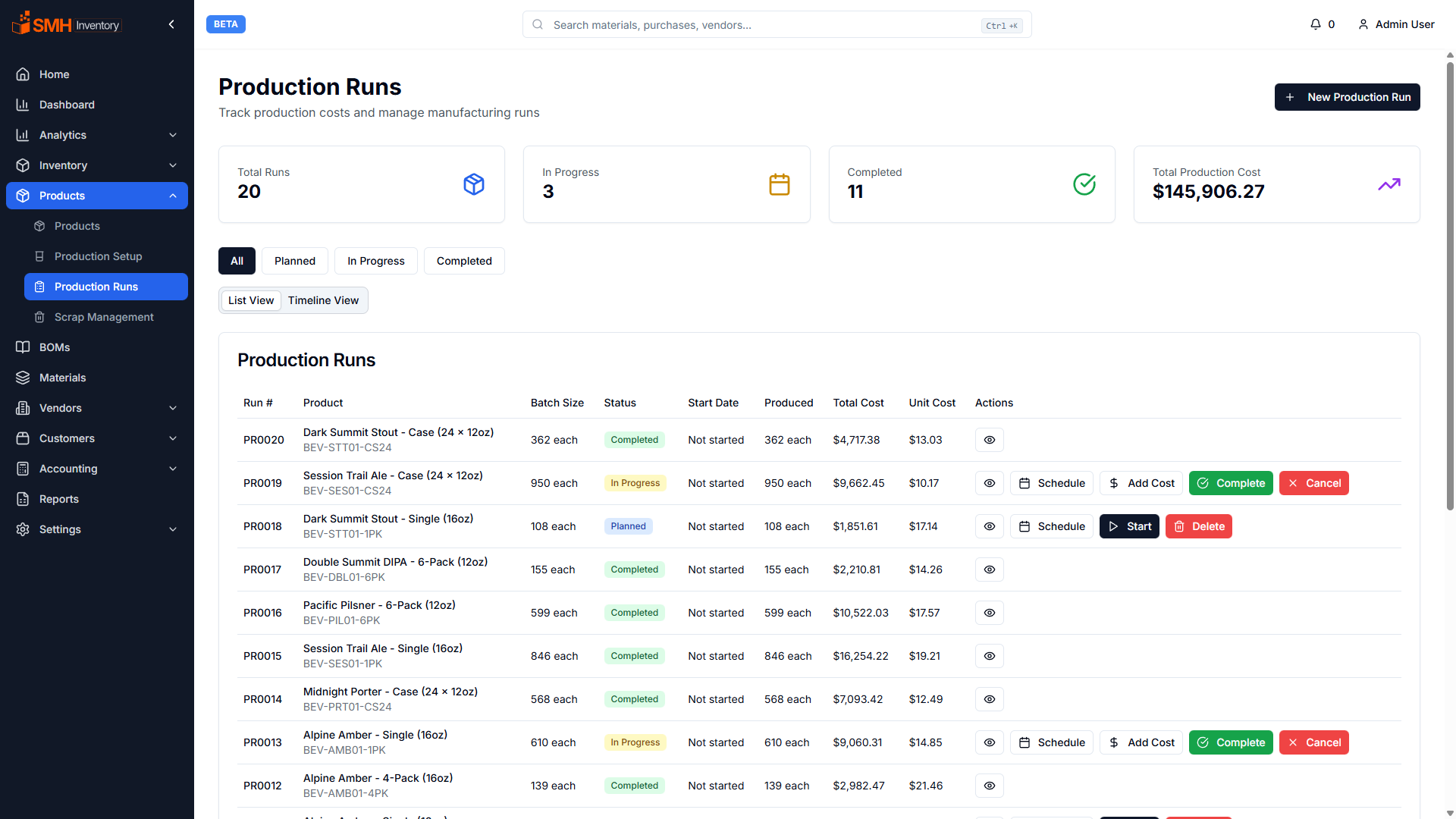Open Reports in the sidebar
This screenshot has width=1456, height=819.
(59, 499)
